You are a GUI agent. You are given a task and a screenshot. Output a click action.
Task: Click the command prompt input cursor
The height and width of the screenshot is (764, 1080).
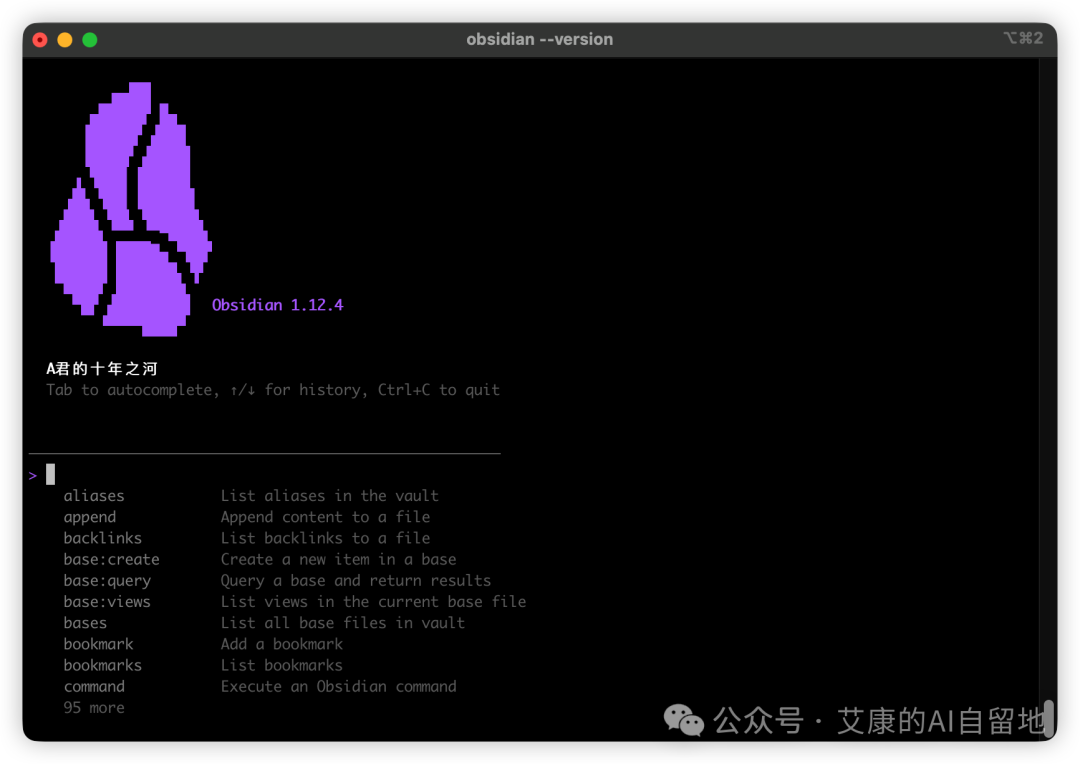50,474
